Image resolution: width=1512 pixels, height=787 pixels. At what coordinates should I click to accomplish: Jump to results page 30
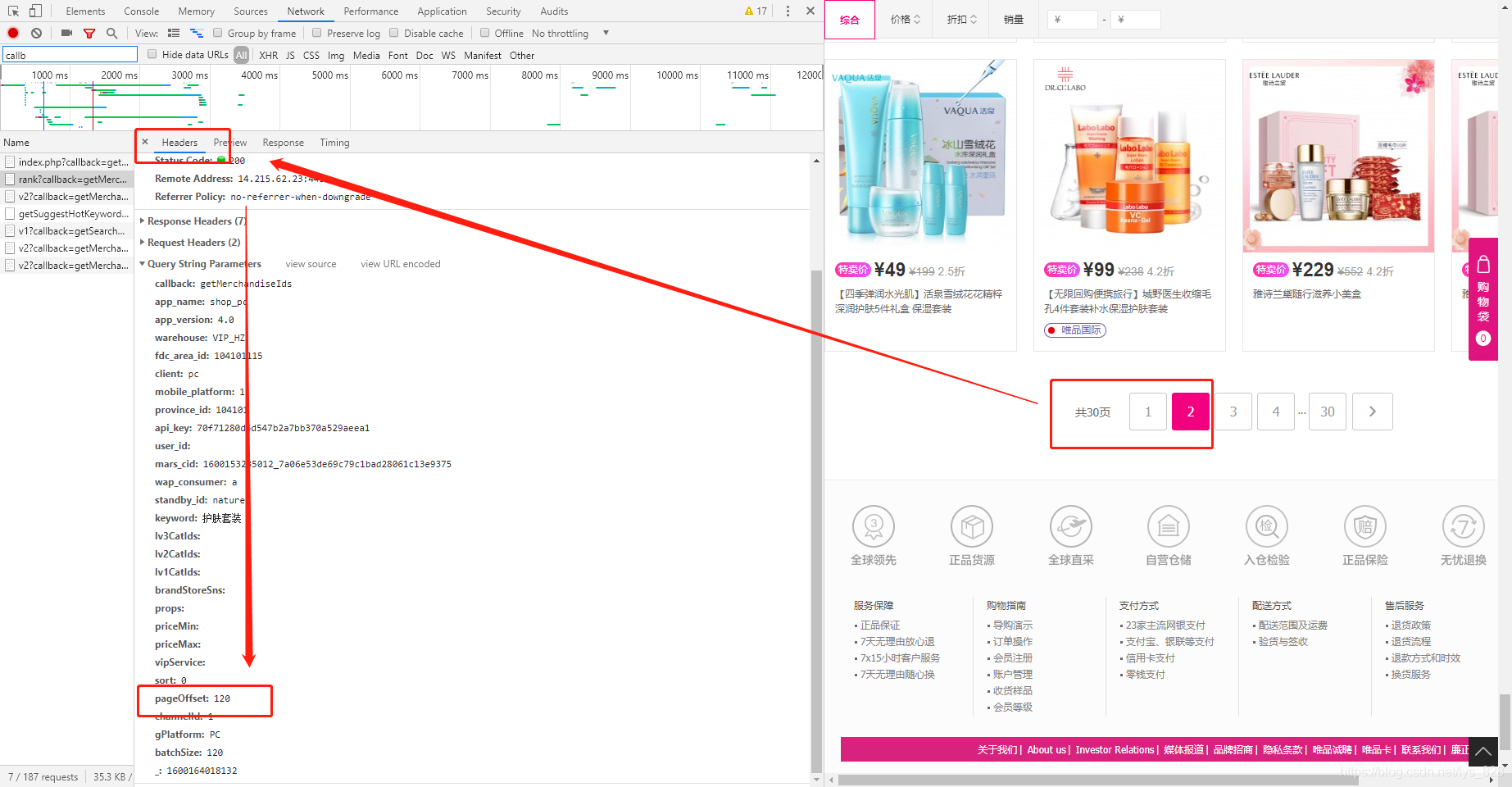(1327, 412)
